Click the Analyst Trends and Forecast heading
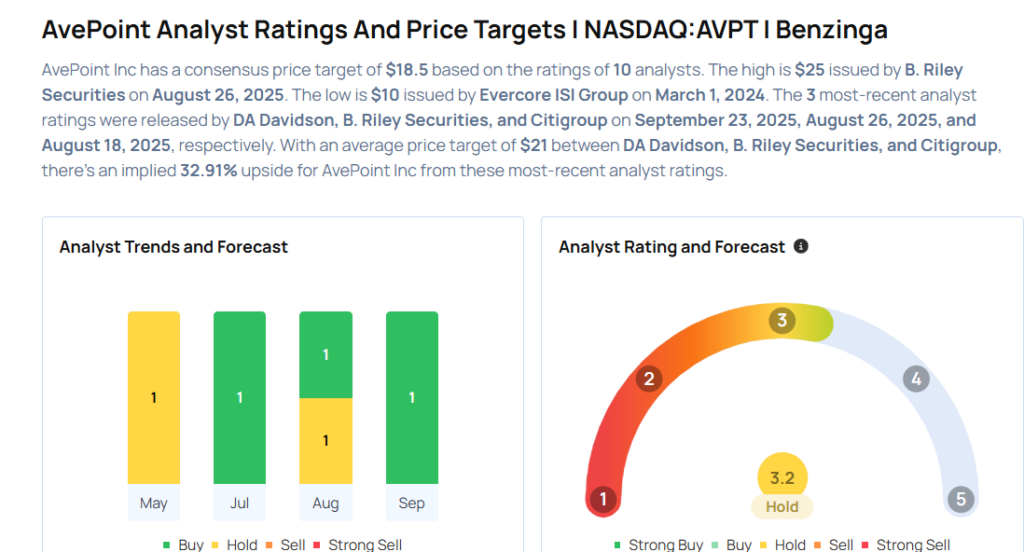Viewport: 1024px width, 552px height. click(x=174, y=247)
